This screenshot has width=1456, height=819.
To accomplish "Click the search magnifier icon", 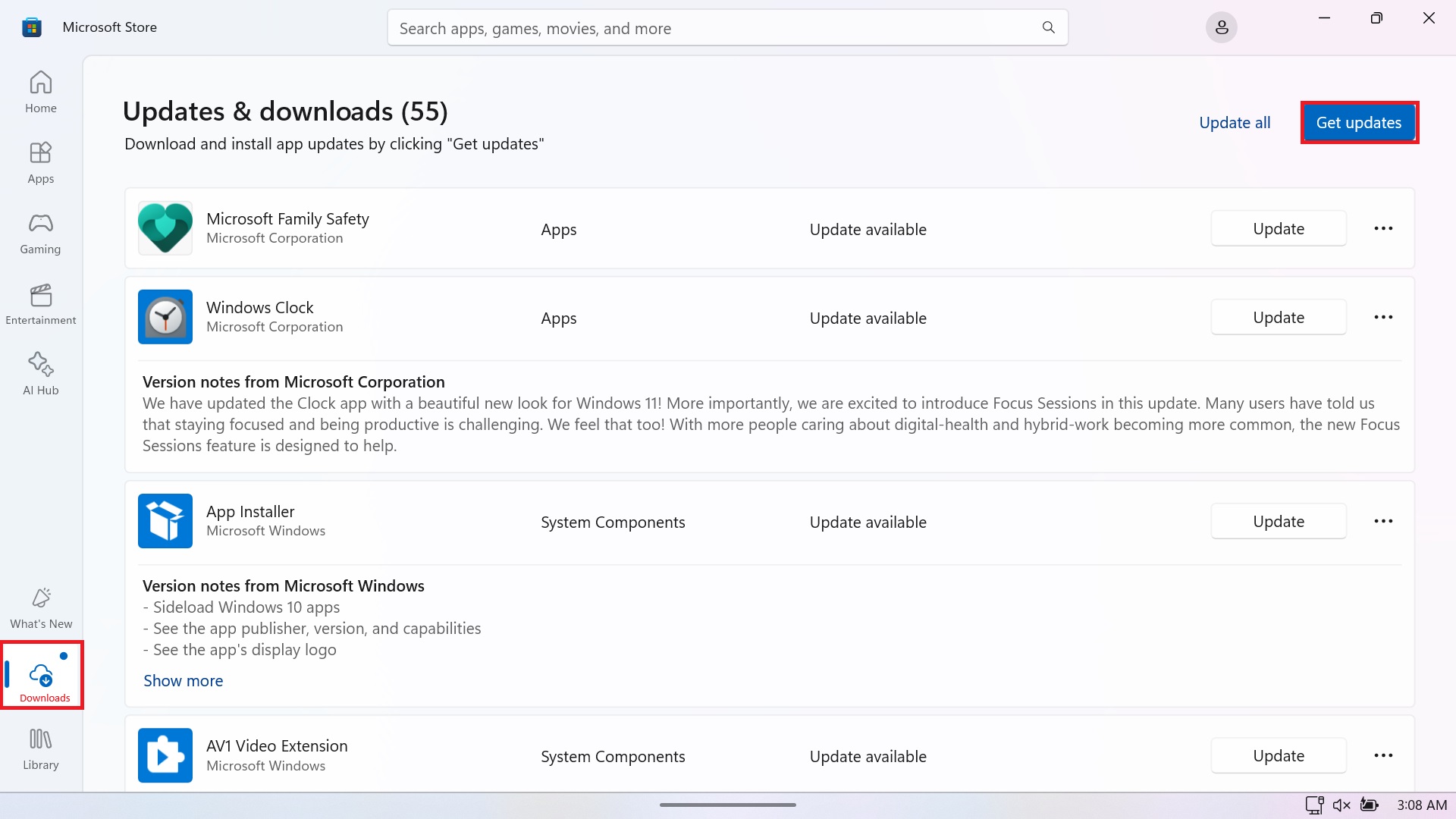I will pos(1048,28).
